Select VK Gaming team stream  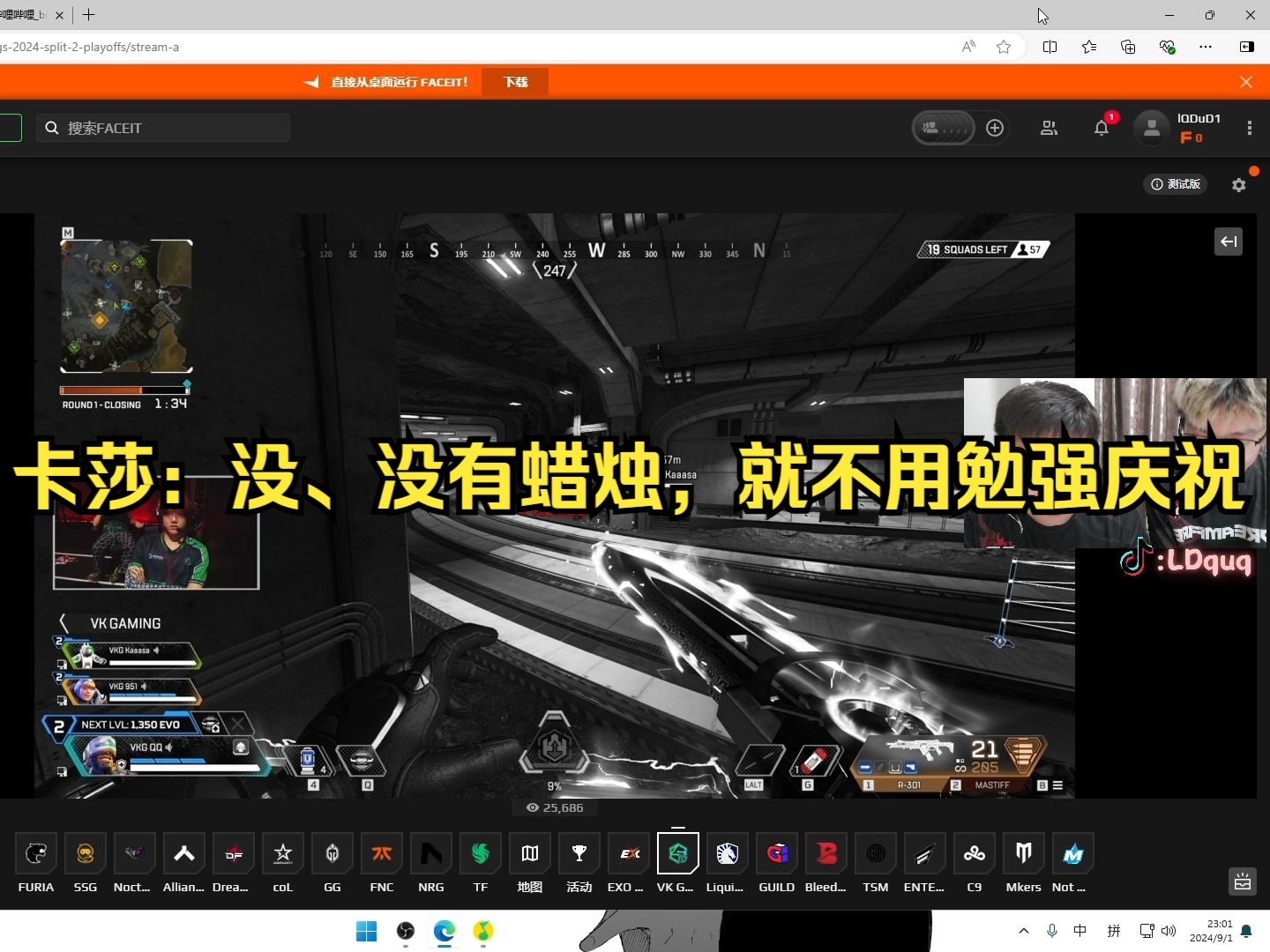(677, 863)
